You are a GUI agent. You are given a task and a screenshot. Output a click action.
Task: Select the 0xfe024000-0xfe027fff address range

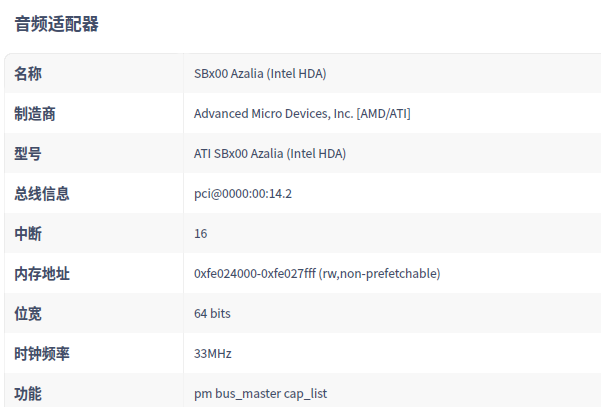click(254, 274)
